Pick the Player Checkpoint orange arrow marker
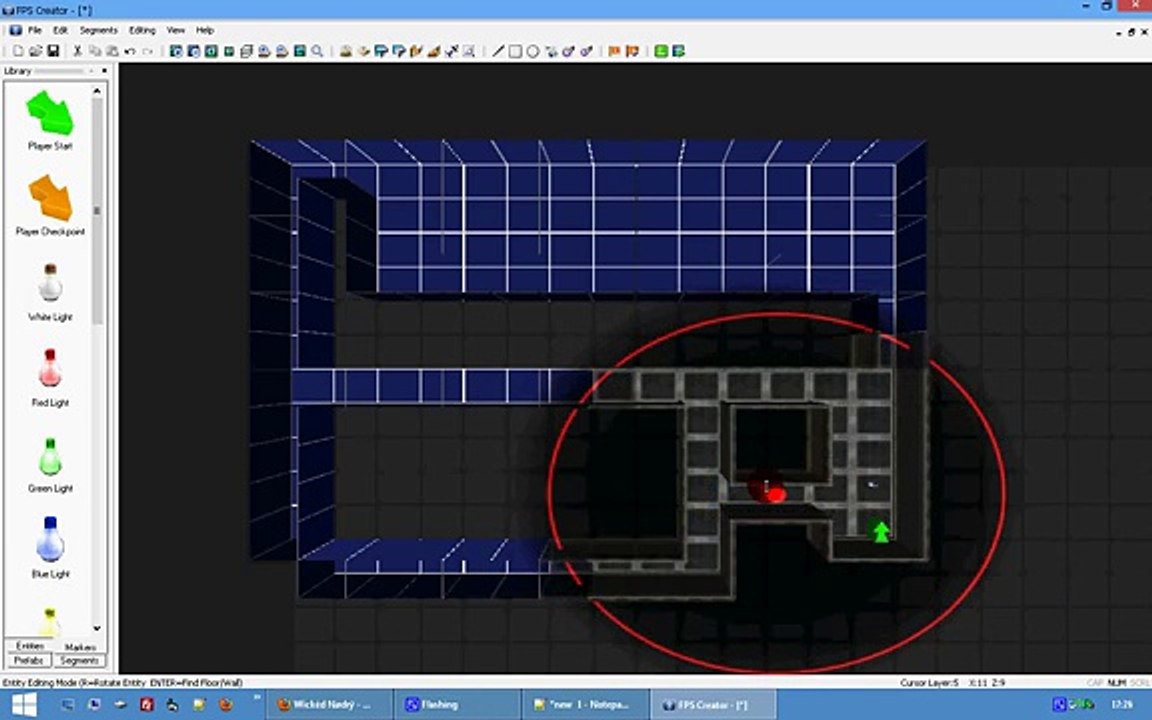1152x720 pixels. point(51,198)
